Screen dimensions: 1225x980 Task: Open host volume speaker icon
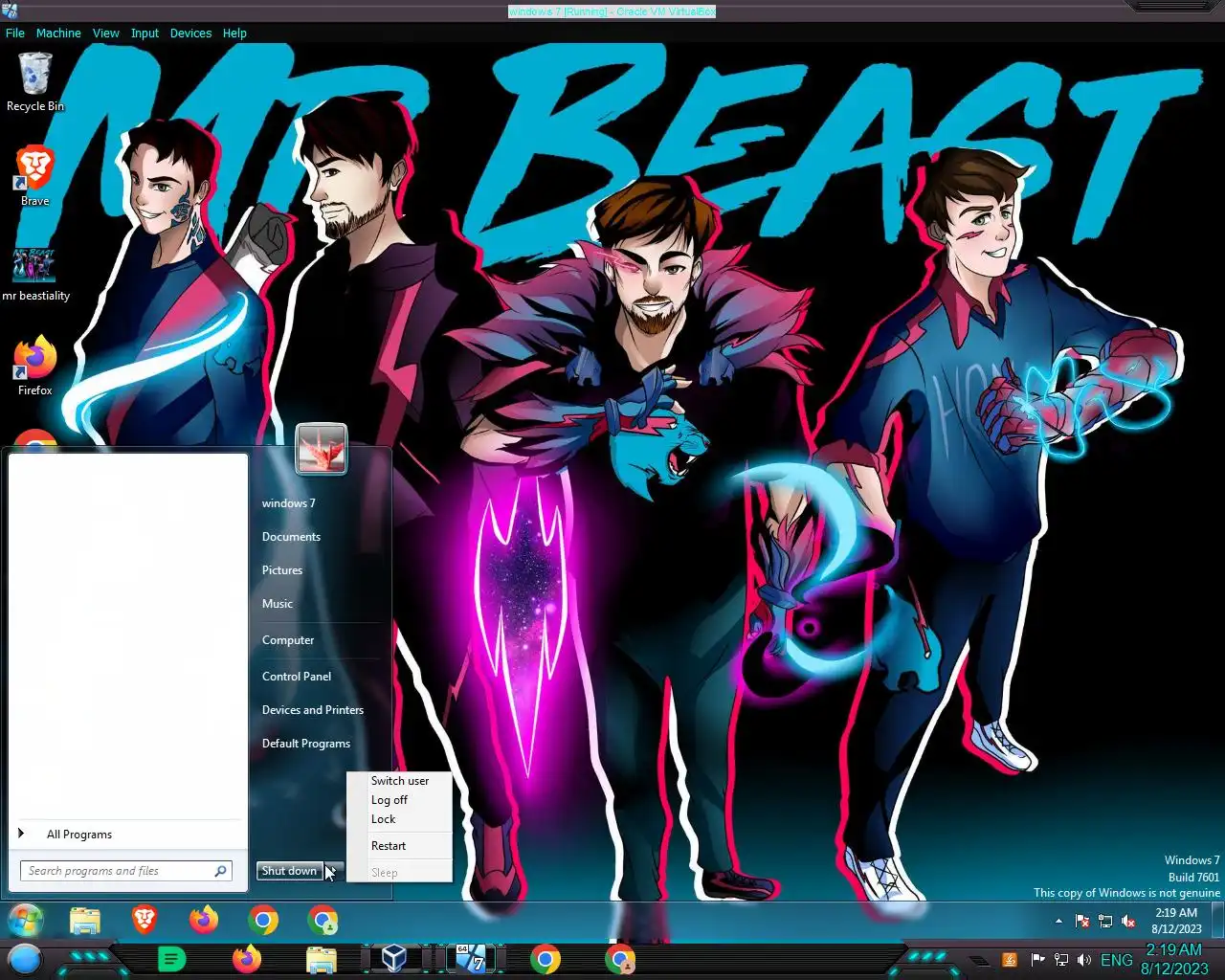(x=1084, y=960)
